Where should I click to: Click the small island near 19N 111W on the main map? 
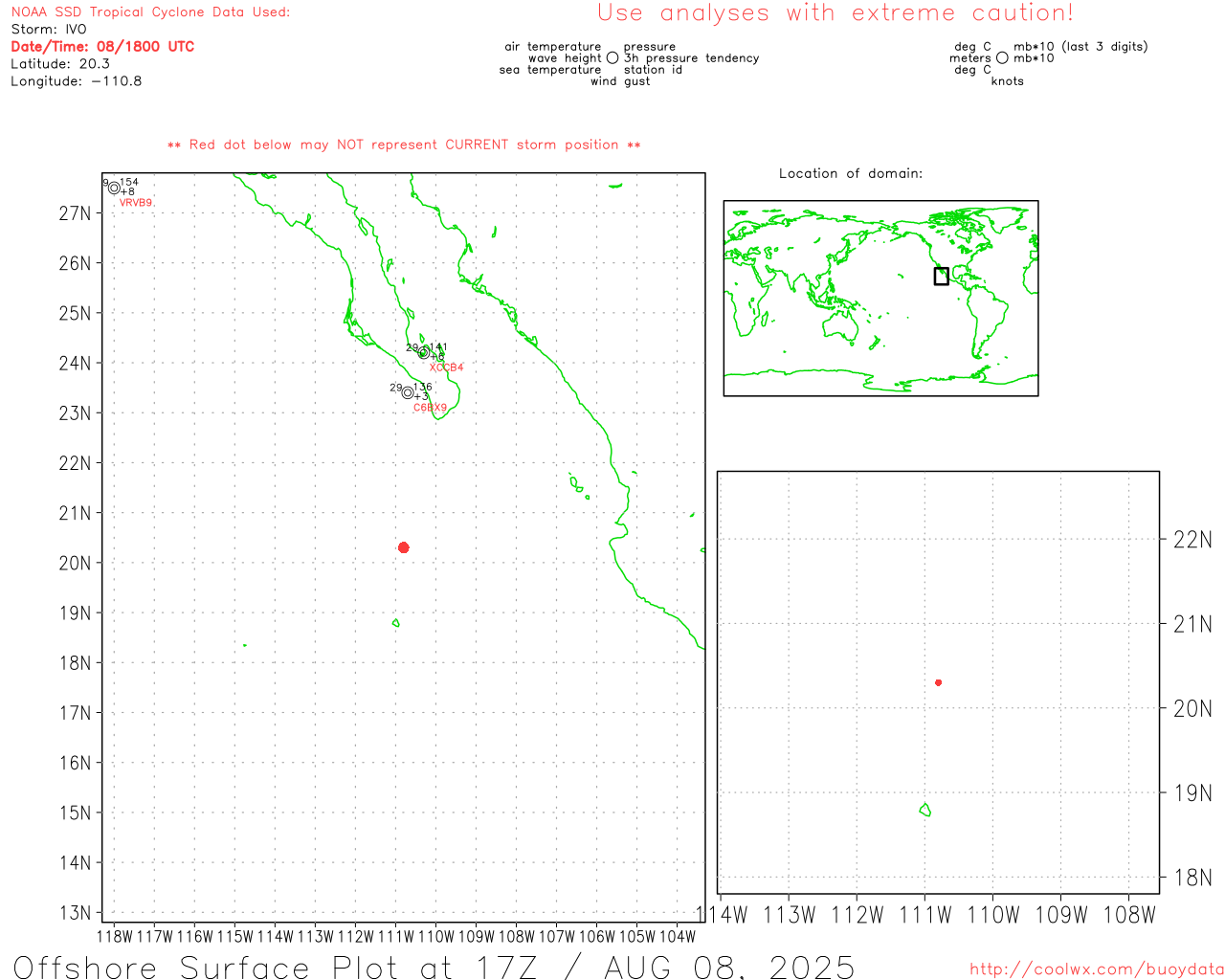coord(395,623)
